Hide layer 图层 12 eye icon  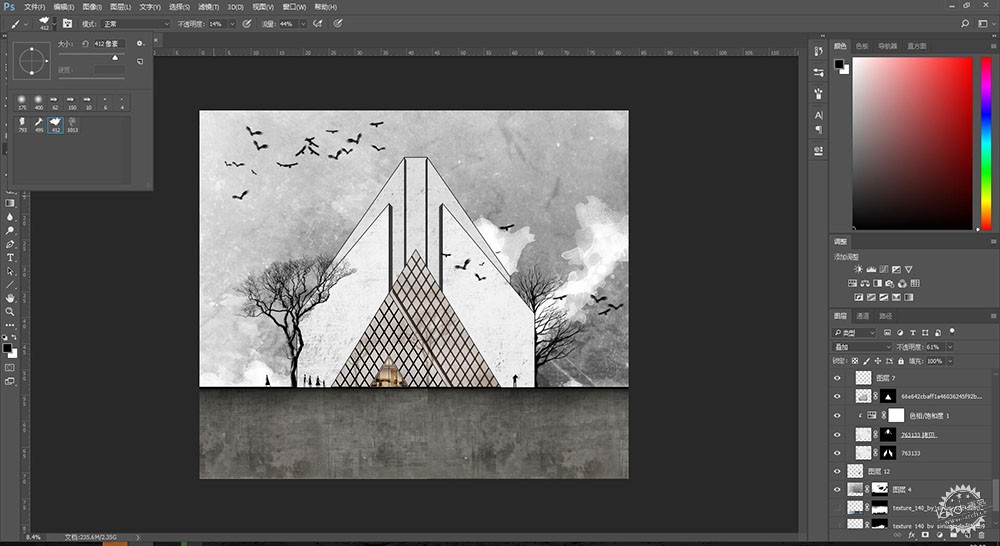[x=837, y=471]
